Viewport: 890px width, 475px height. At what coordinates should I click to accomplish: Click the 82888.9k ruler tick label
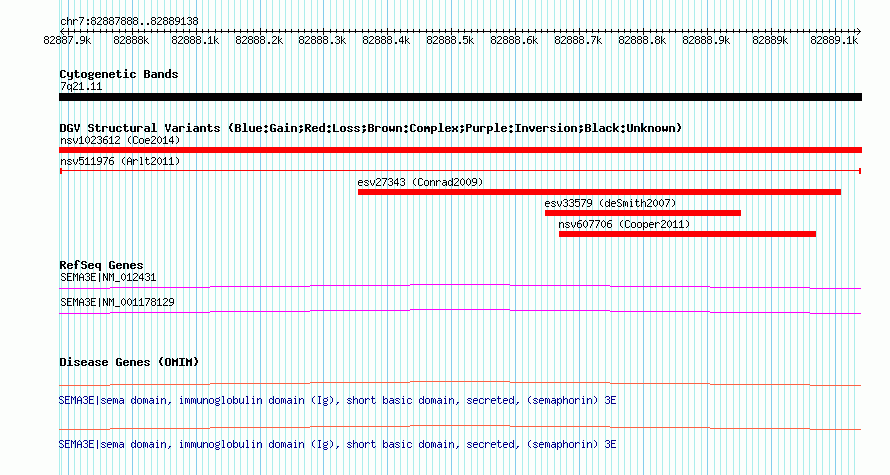pos(706,40)
